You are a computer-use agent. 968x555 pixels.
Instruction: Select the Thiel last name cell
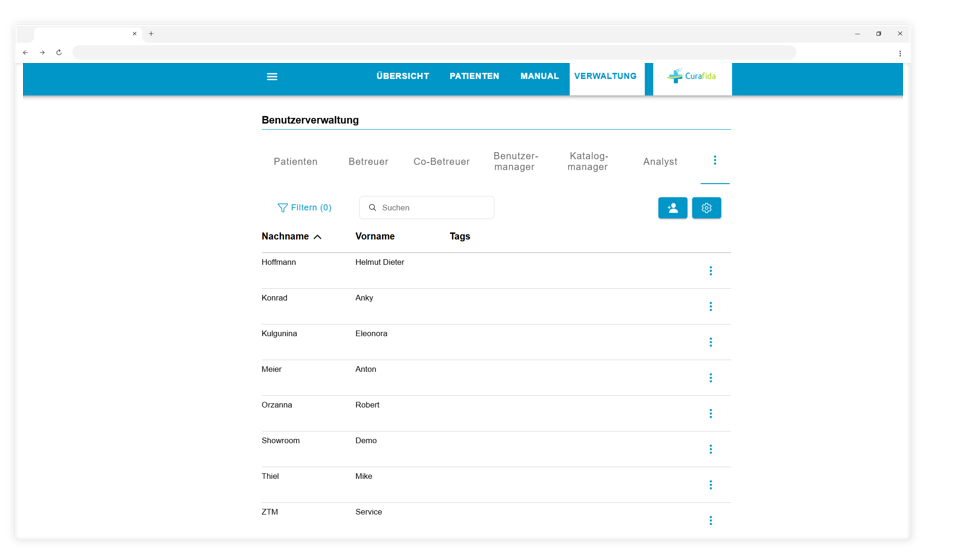(270, 477)
